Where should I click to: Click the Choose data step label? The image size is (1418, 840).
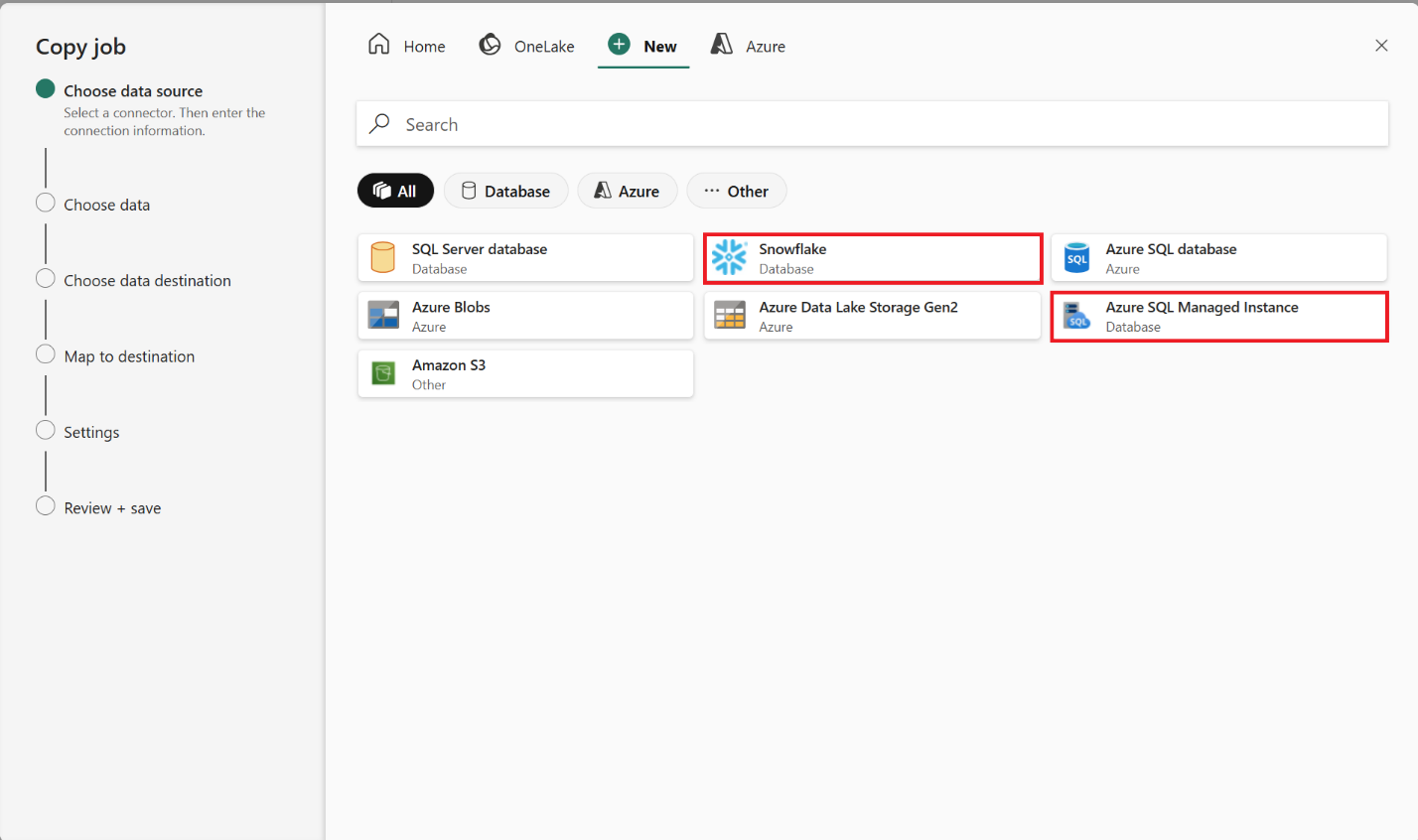pos(107,205)
